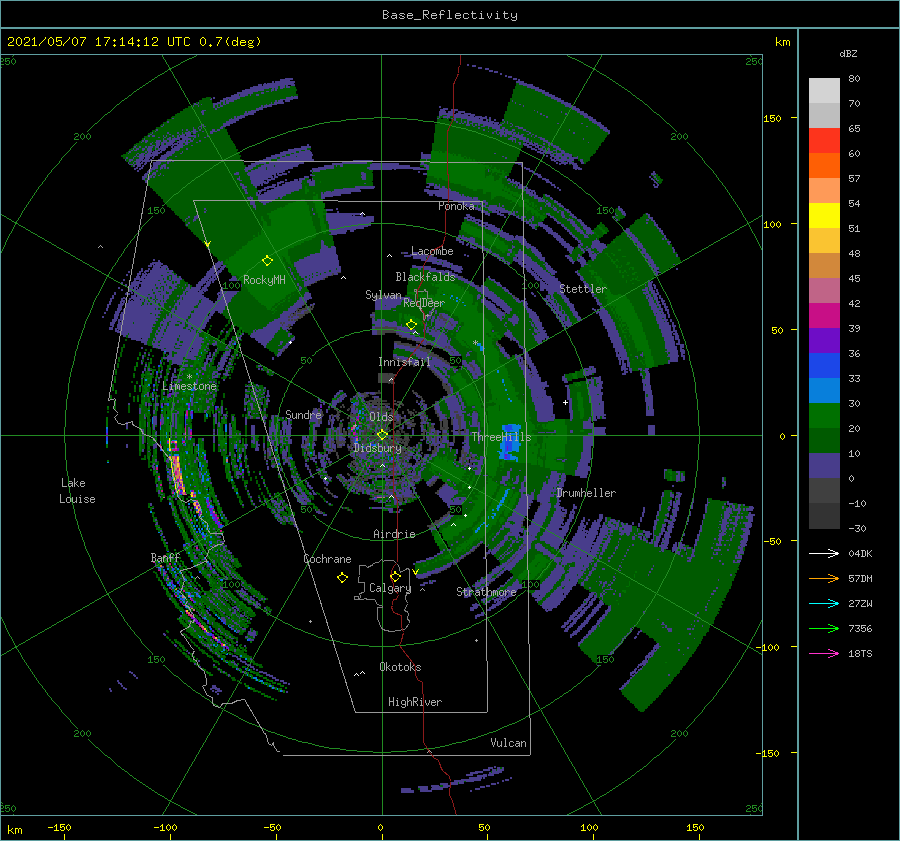Viewport: 900px width, 841px height.
Task: Click the Drumheller label
Action: pyautogui.click(x=586, y=493)
